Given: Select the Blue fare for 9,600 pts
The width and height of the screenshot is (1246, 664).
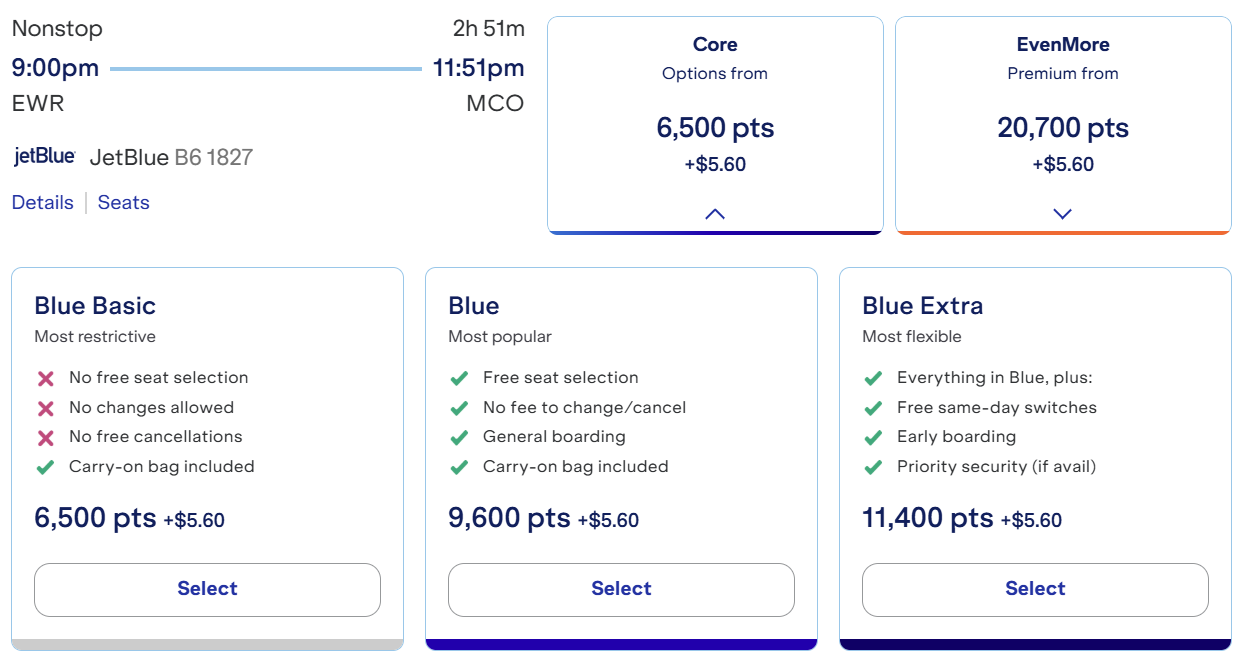Looking at the screenshot, I should [621, 589].
